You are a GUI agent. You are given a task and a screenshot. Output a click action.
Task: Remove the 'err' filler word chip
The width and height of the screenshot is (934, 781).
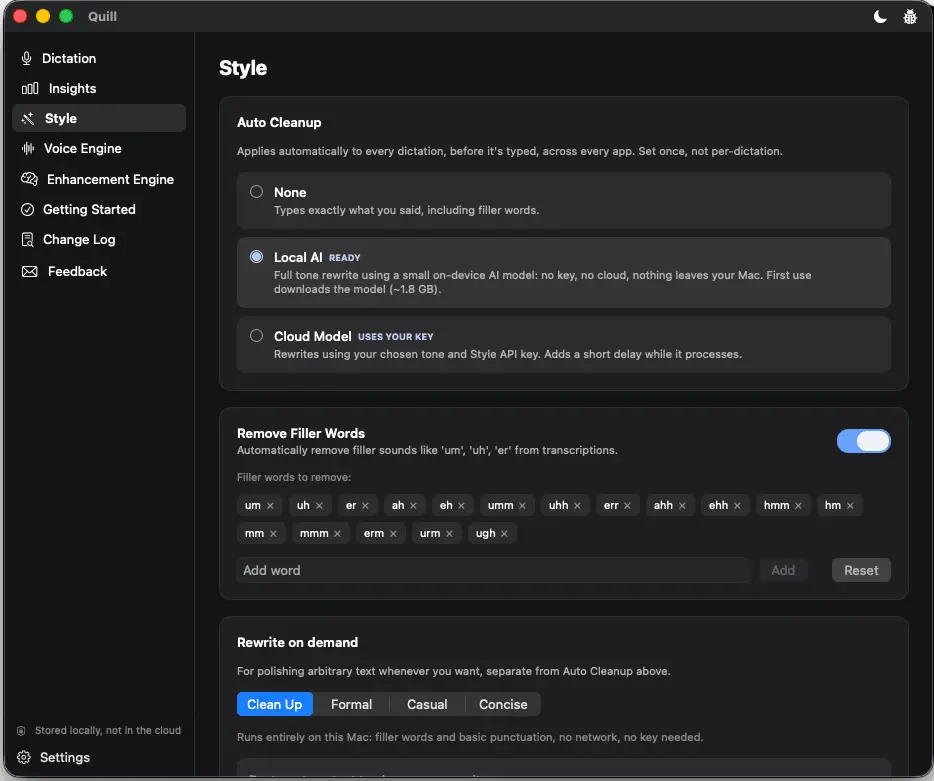(627, 506)
